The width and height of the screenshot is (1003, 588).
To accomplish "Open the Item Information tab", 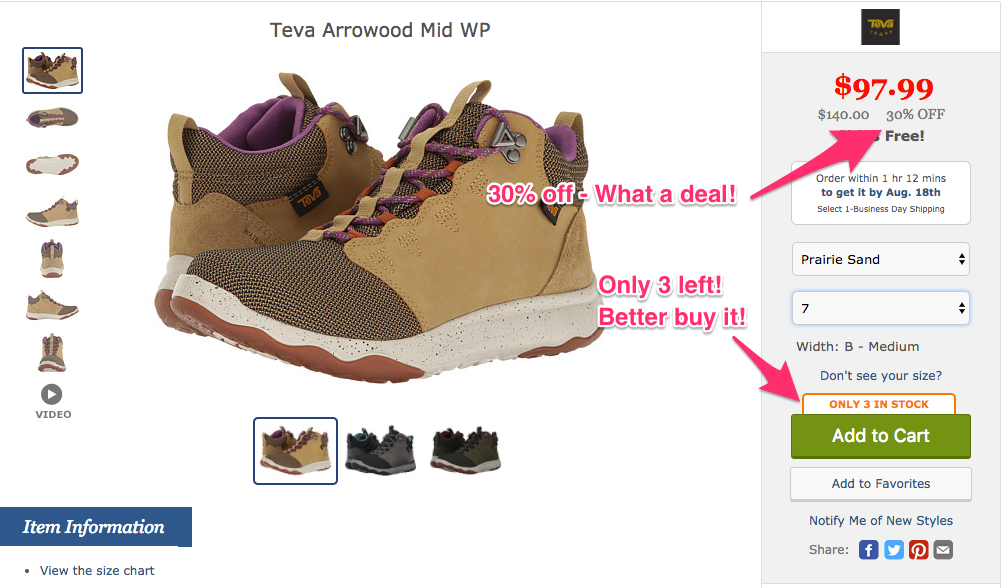I will pyautogui.click(x=95, y=527).
